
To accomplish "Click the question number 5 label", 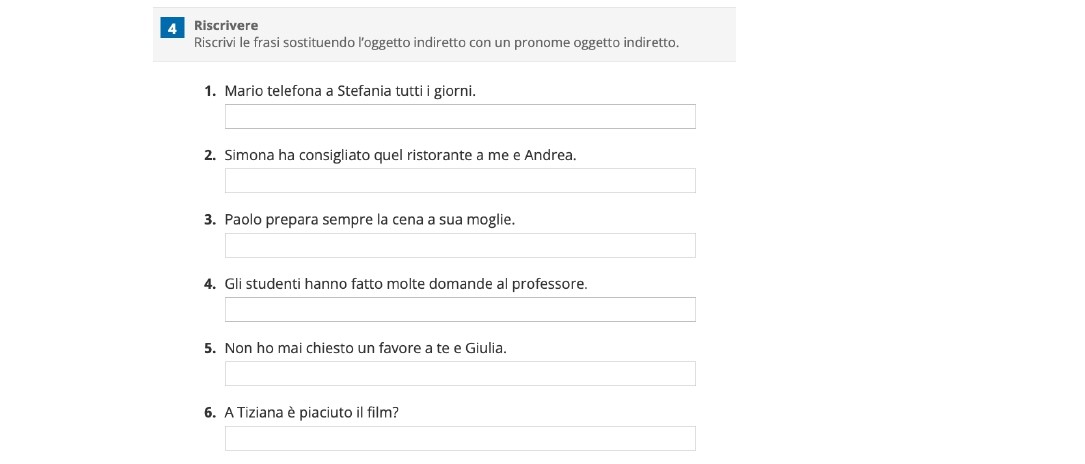I will click(210, 349).
